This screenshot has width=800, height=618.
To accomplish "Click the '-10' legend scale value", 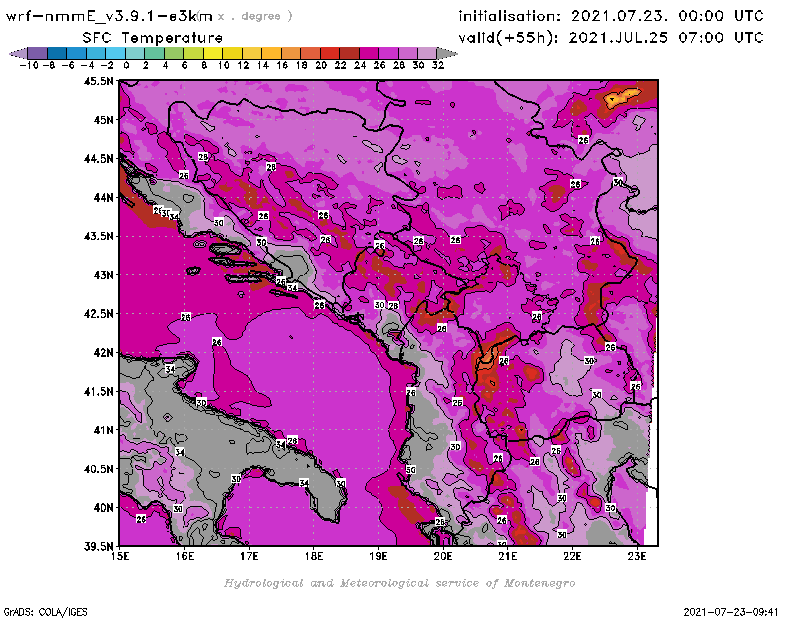I will click(29, 65).
